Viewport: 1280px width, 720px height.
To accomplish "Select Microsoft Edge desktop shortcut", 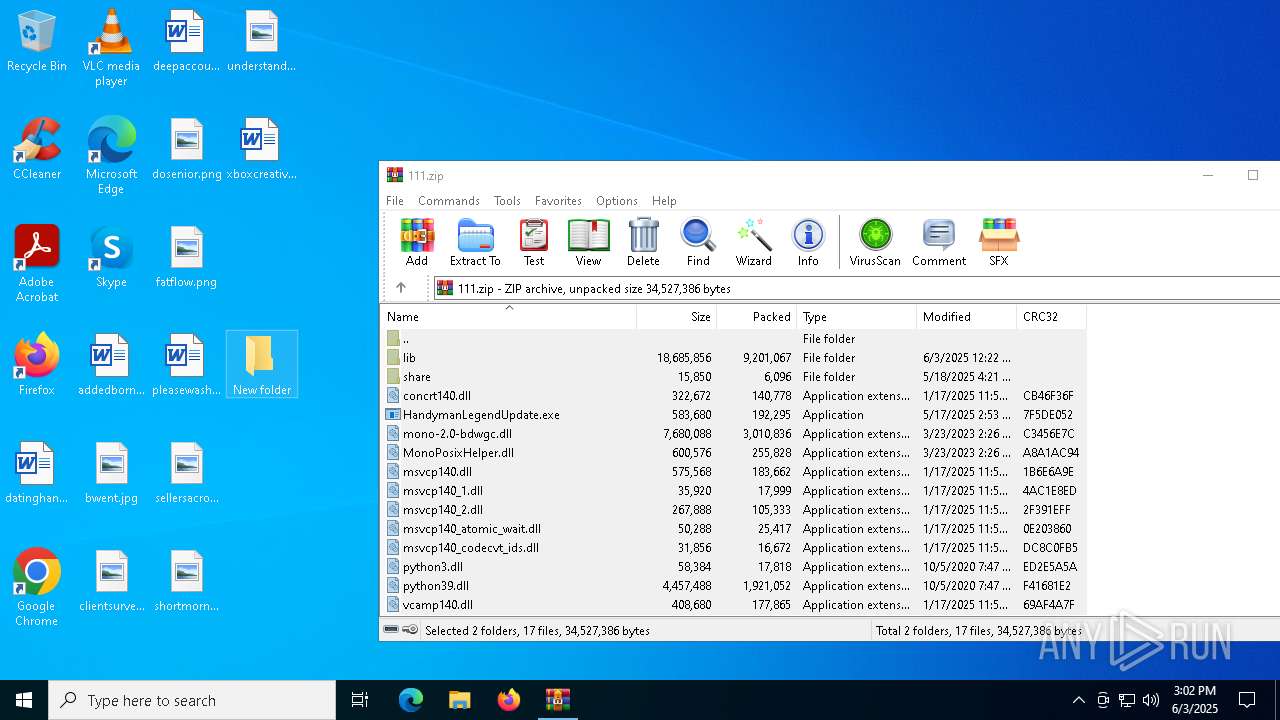I will 111,156.
